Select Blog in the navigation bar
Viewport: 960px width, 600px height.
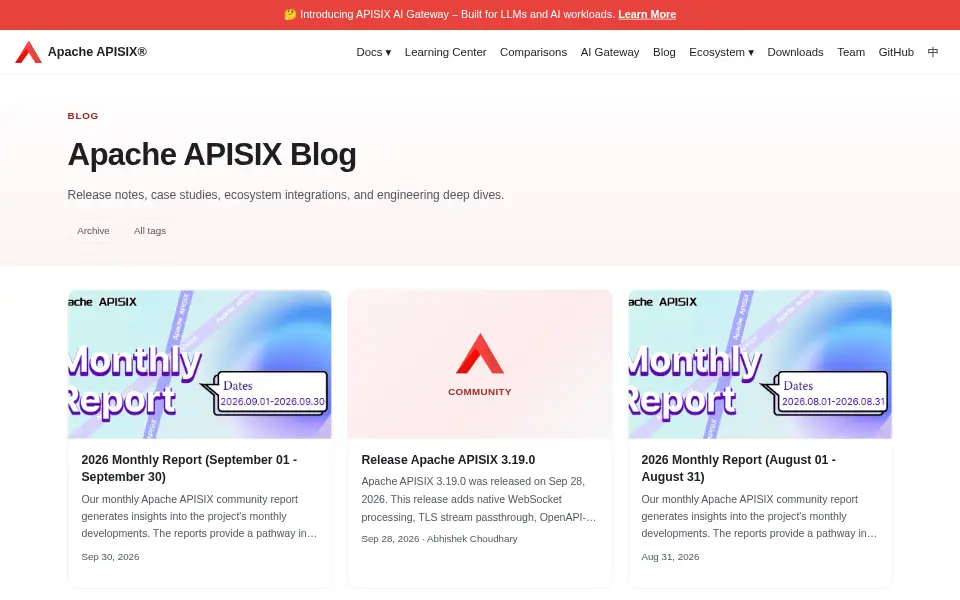coord(664,52)
